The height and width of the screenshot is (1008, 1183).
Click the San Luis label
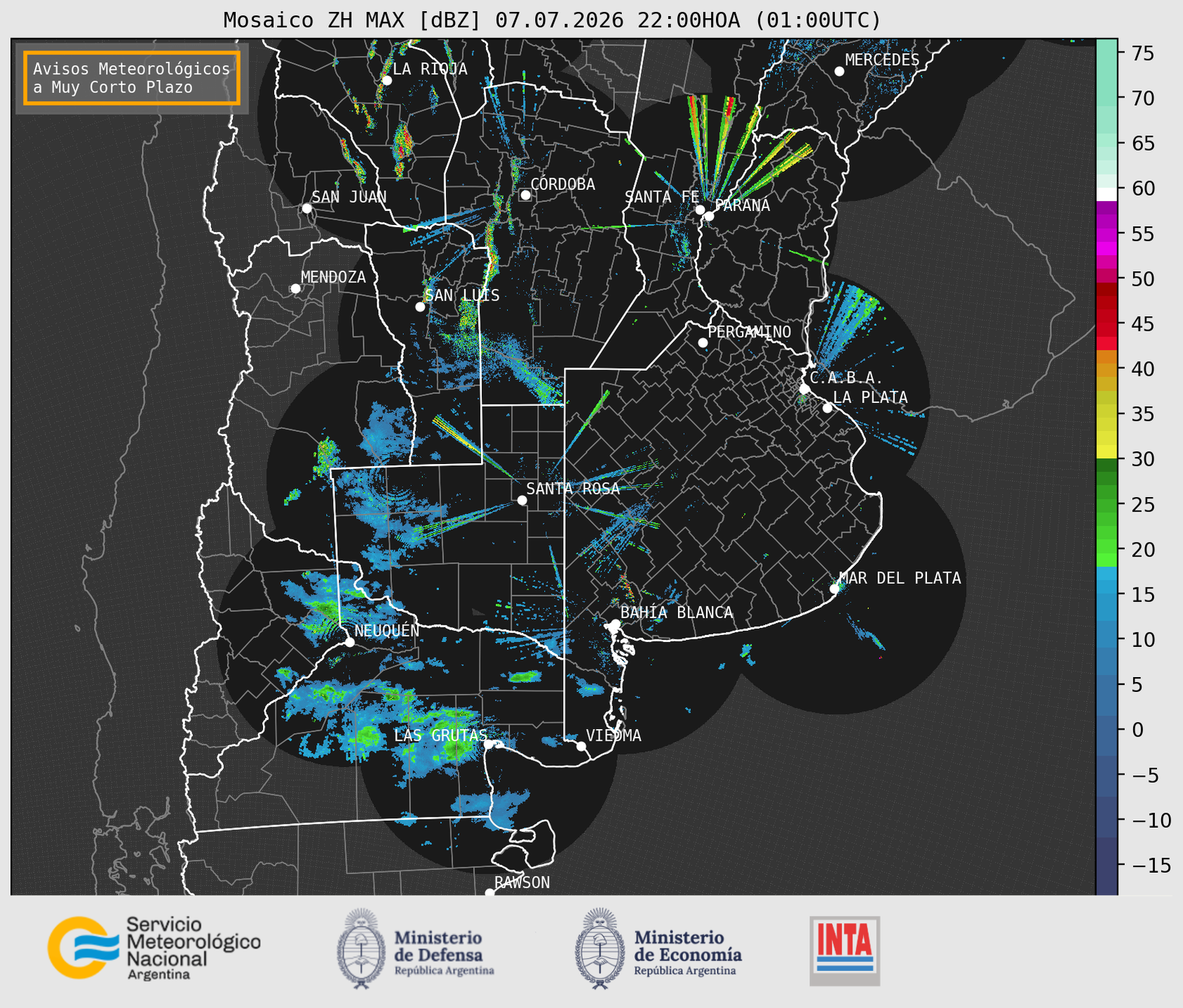click(x=463, y=295)
